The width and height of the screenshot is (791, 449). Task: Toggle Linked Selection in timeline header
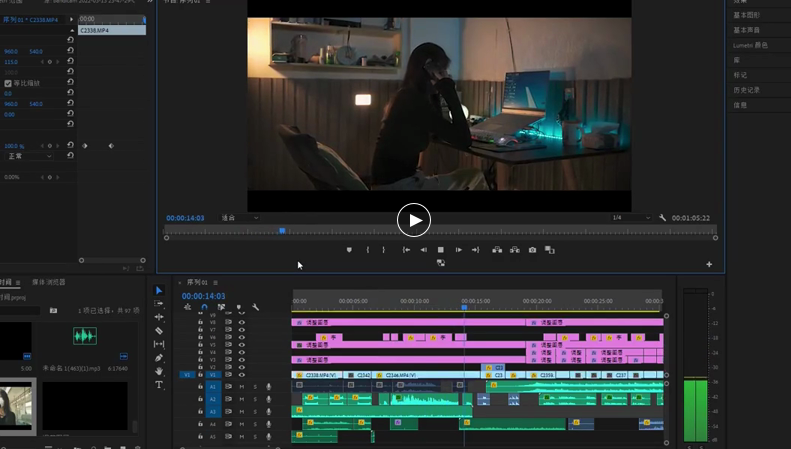tap(221, 307)
